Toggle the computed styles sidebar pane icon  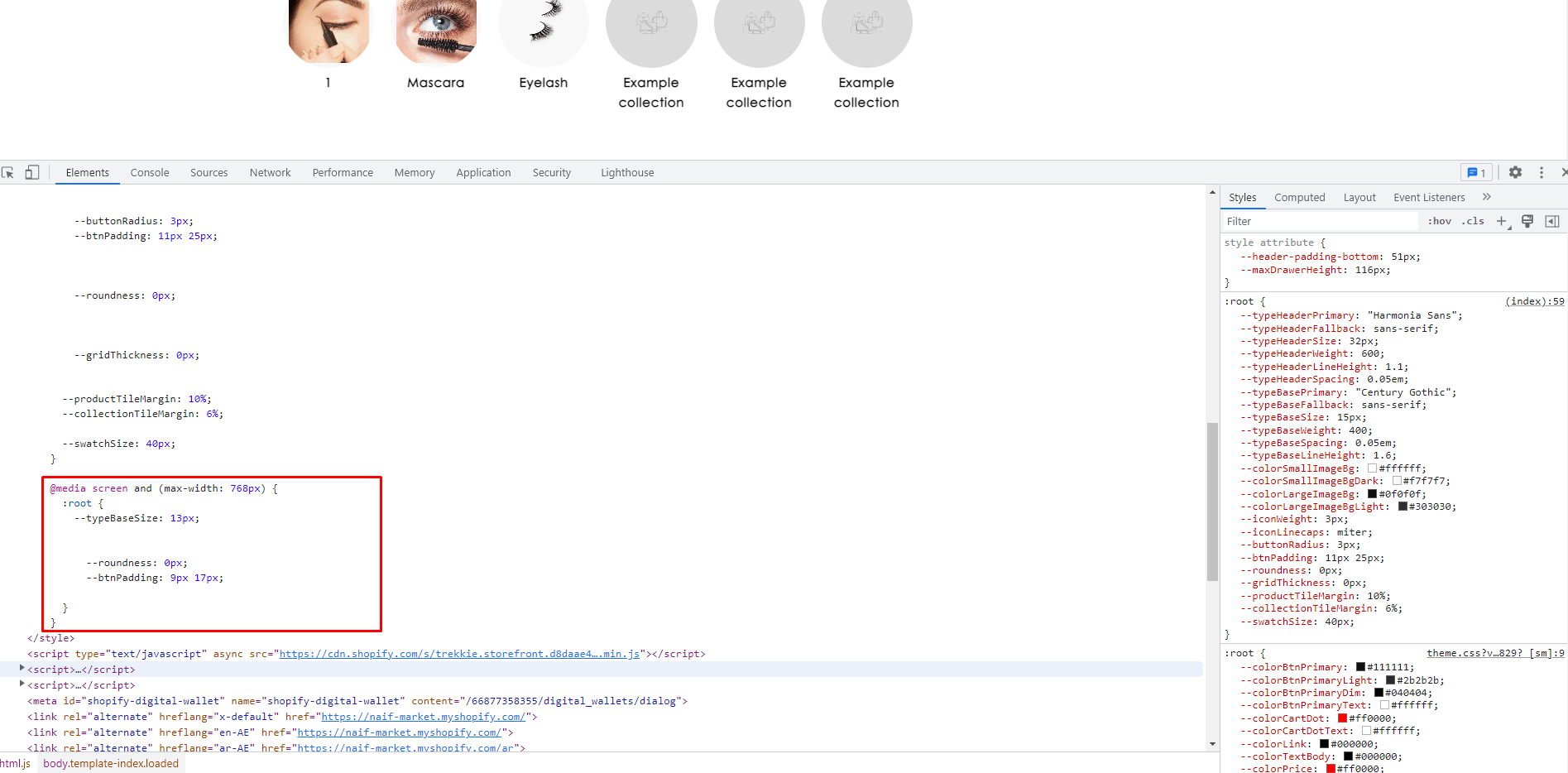click(x=1552, y=221)
